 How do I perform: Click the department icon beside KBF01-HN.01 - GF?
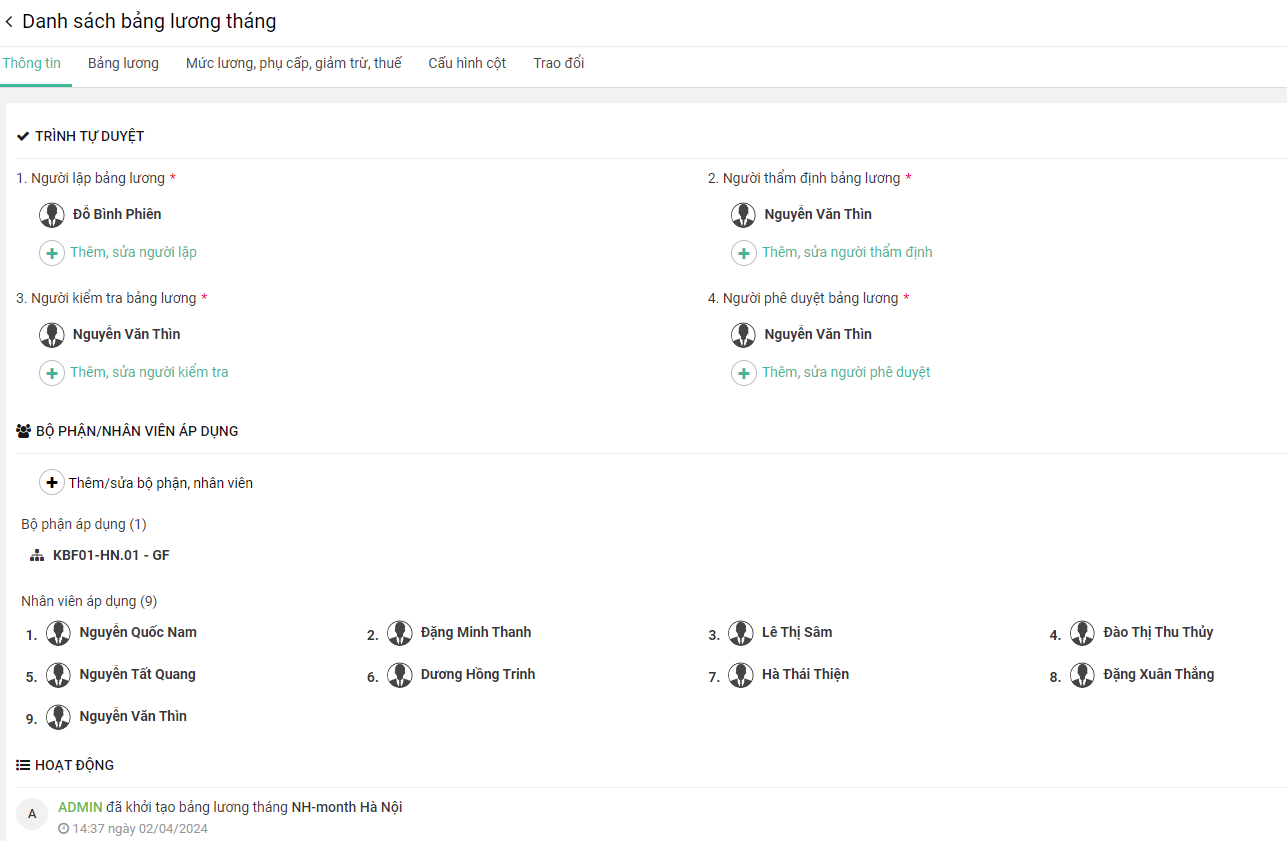(37, 555)
